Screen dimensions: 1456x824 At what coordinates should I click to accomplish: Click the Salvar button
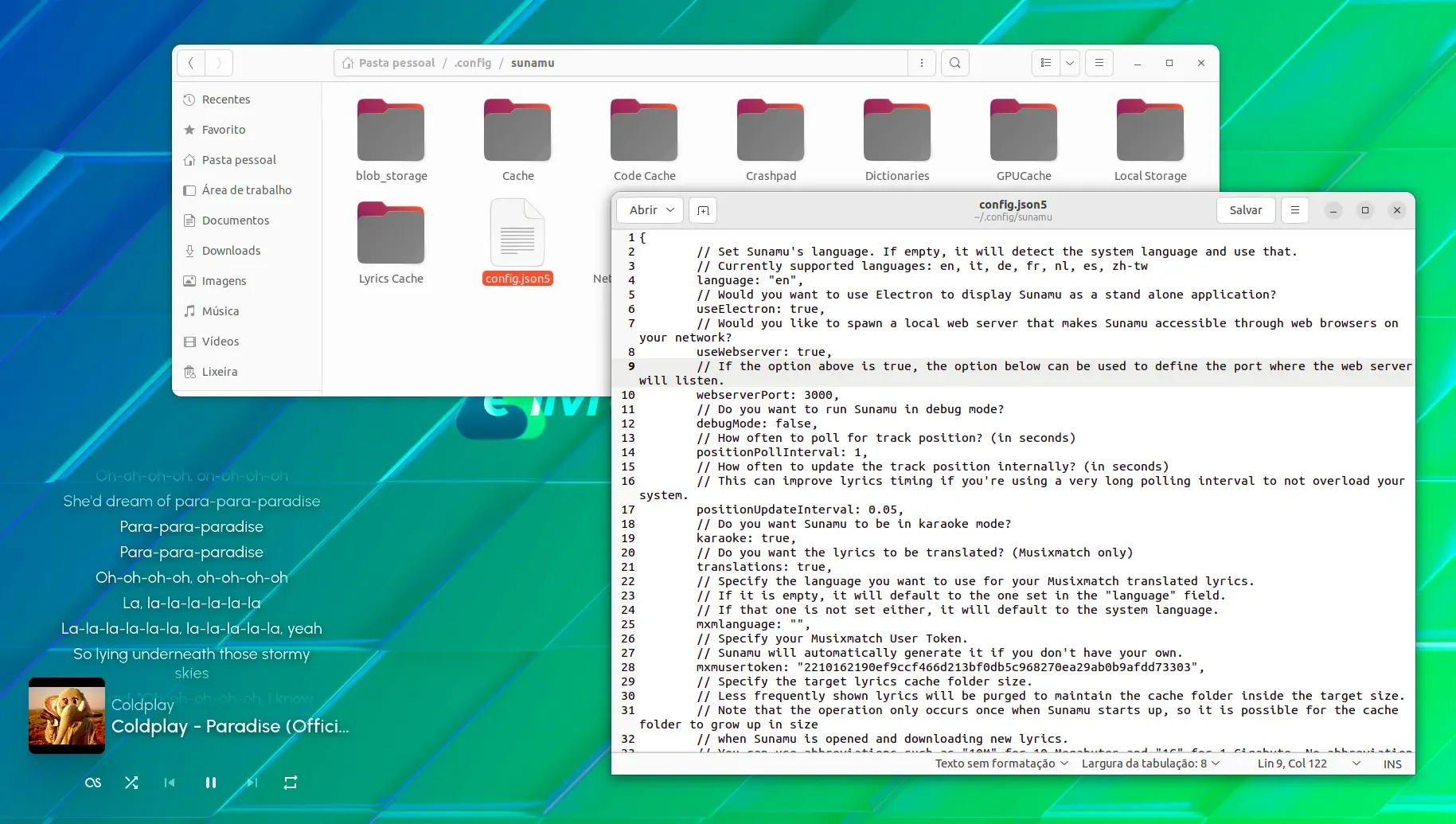1246,210
